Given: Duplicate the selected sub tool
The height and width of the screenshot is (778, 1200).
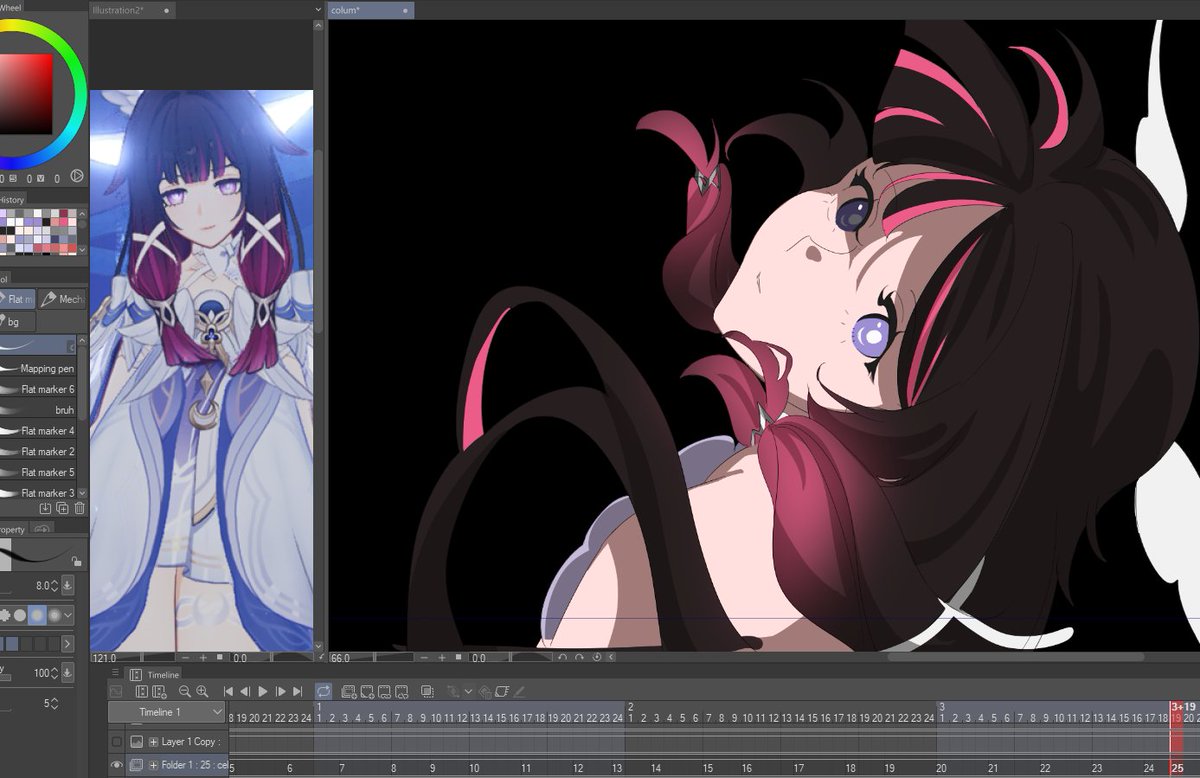Looking at the screenshot, I should [62, 509].
